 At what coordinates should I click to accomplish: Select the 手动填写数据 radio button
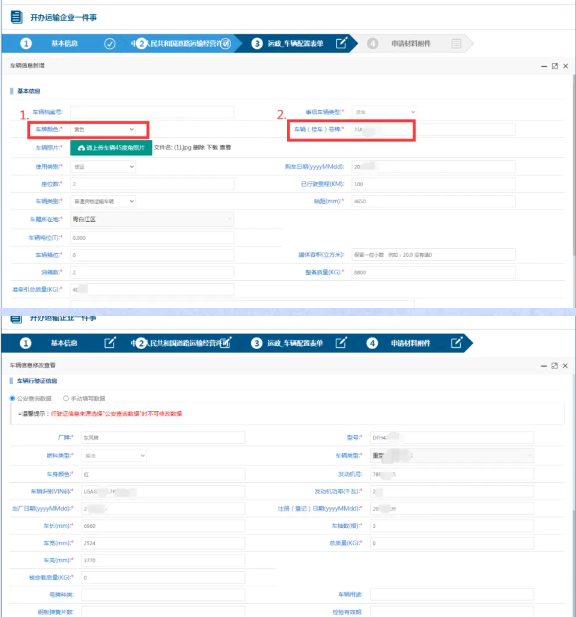click(66, 398)
